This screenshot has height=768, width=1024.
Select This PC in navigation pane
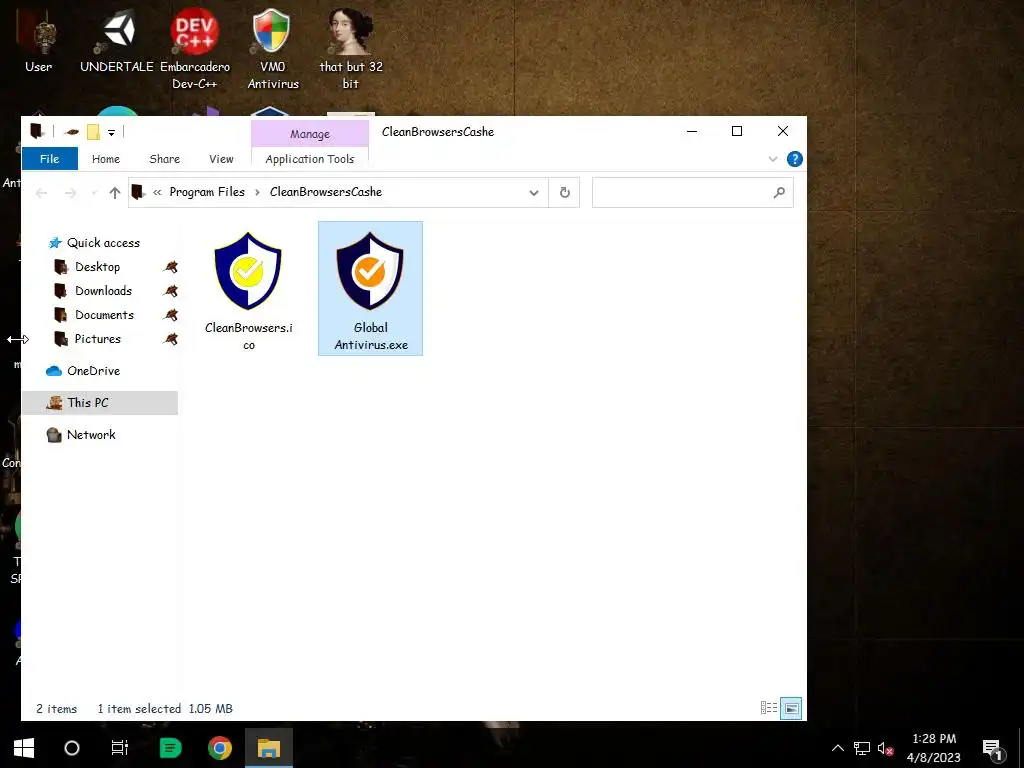point(100,403)
